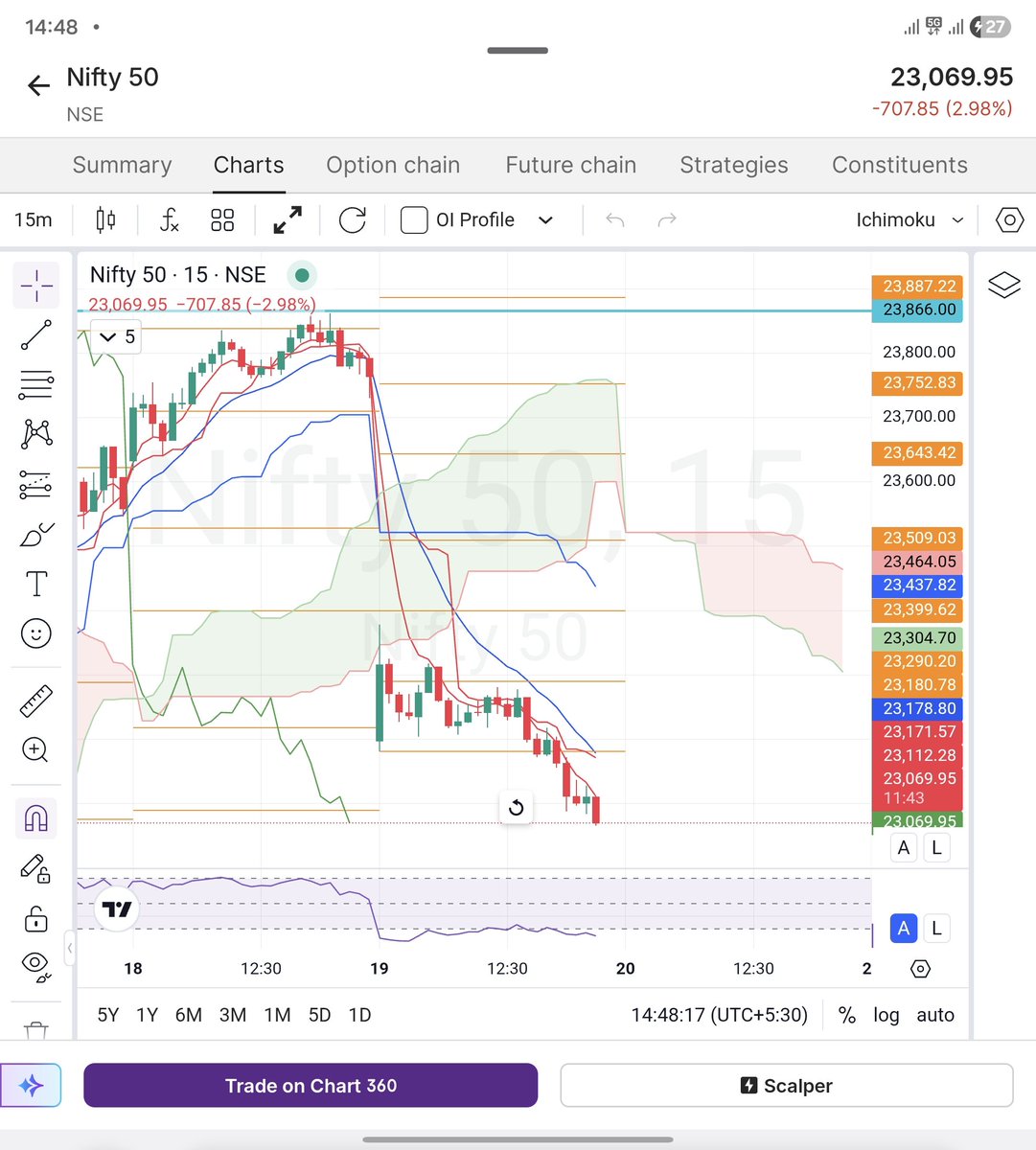Toggle stay in drawing mode
1036x1150 pixels.
tap(36, 868)
